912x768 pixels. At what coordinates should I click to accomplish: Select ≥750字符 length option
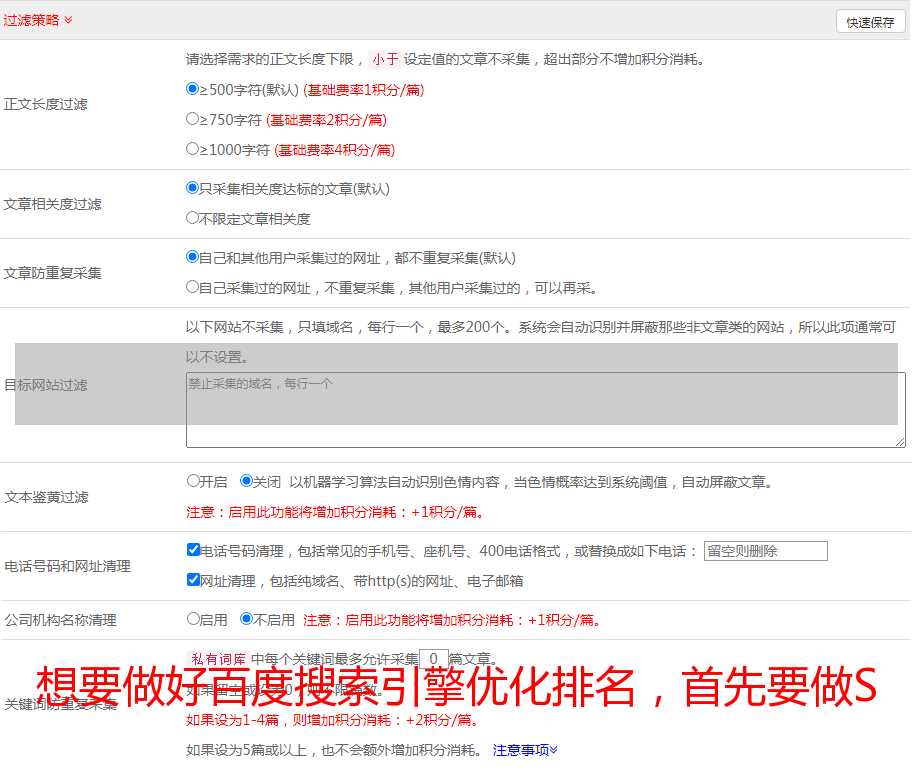(193, 119)
